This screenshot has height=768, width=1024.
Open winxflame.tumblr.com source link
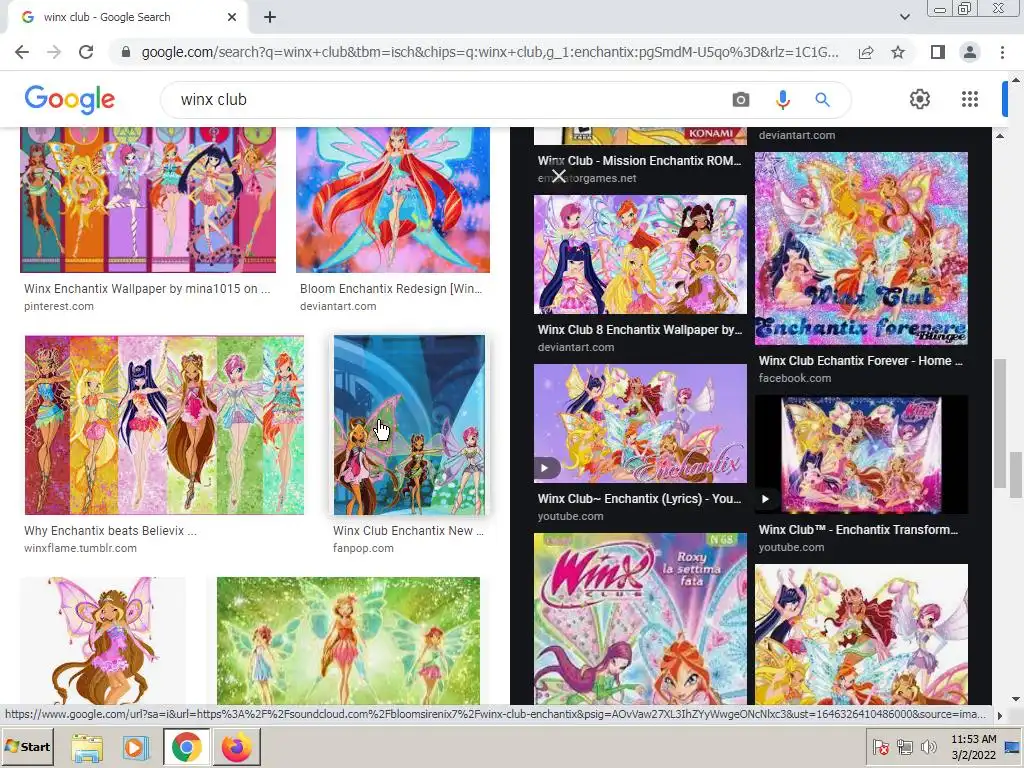(x=80, y=549)
